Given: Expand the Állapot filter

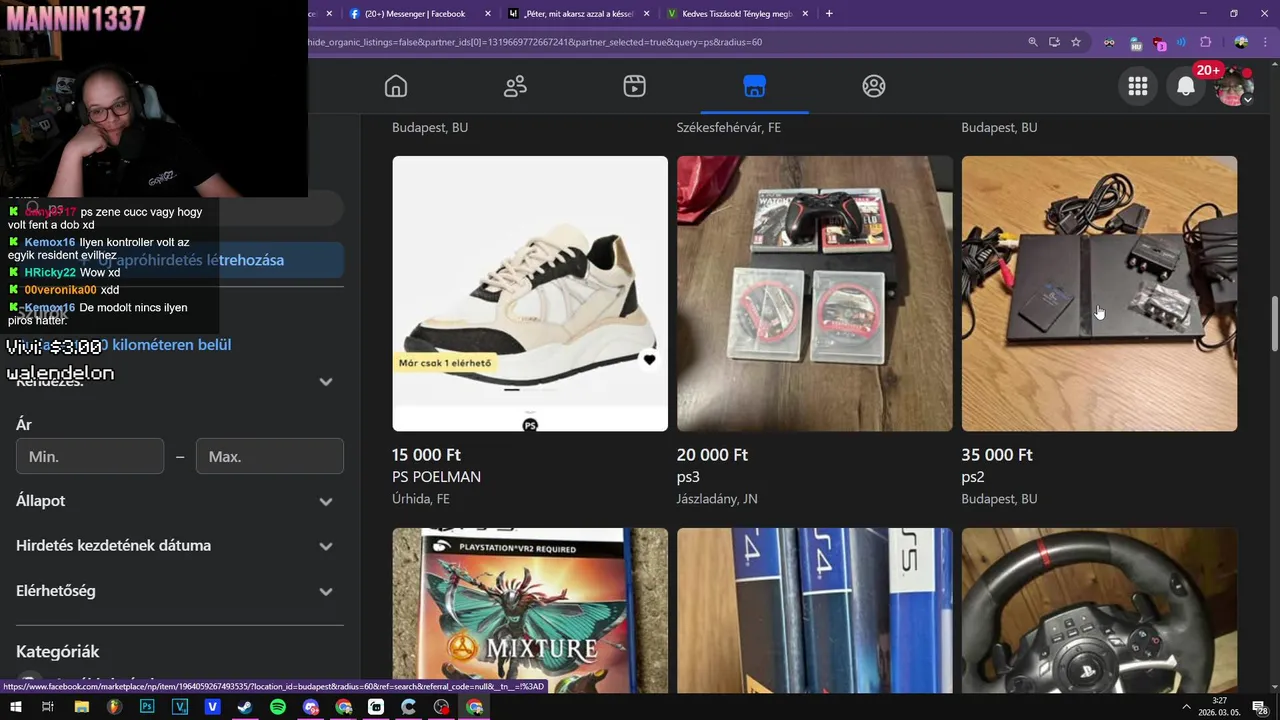Looking at the screenshot, I should pos(180,500).
